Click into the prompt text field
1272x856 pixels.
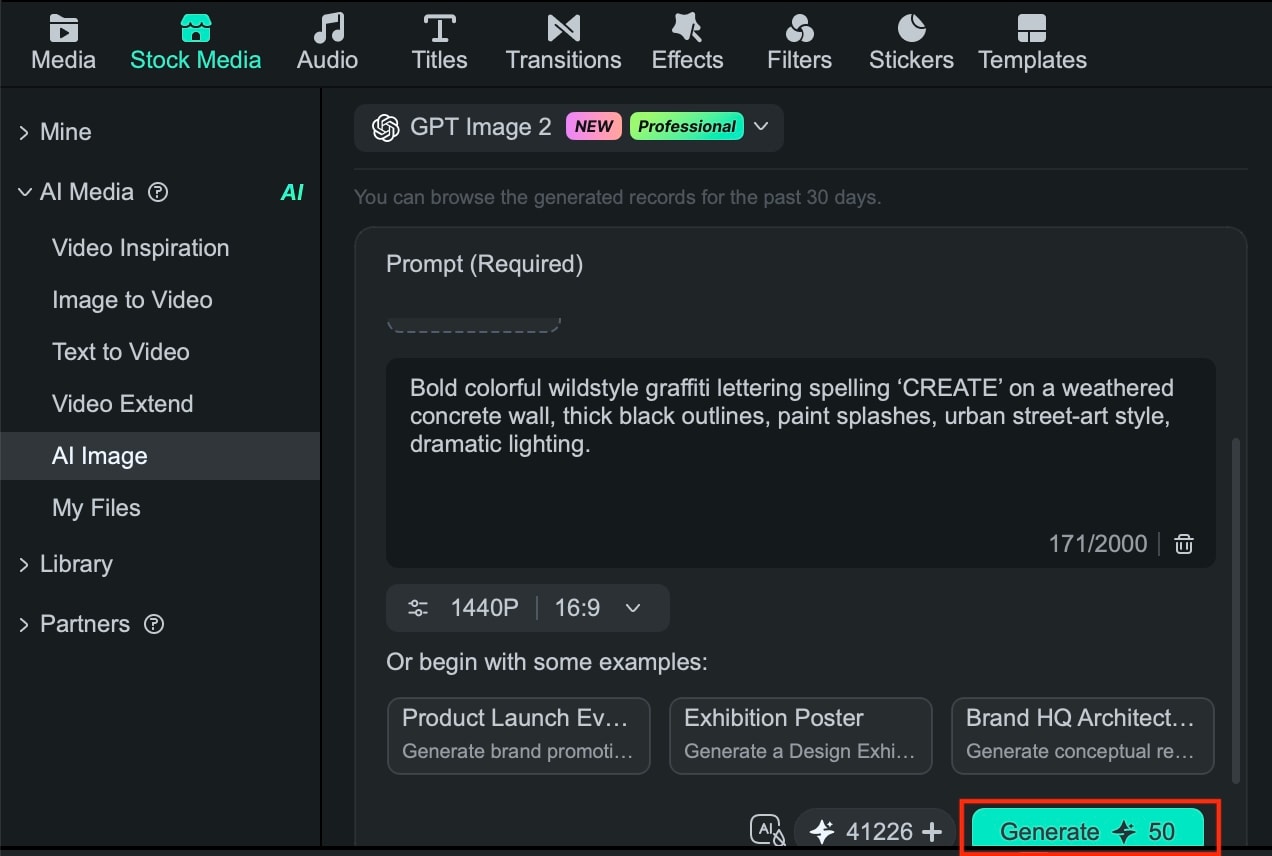click(800, 462)
